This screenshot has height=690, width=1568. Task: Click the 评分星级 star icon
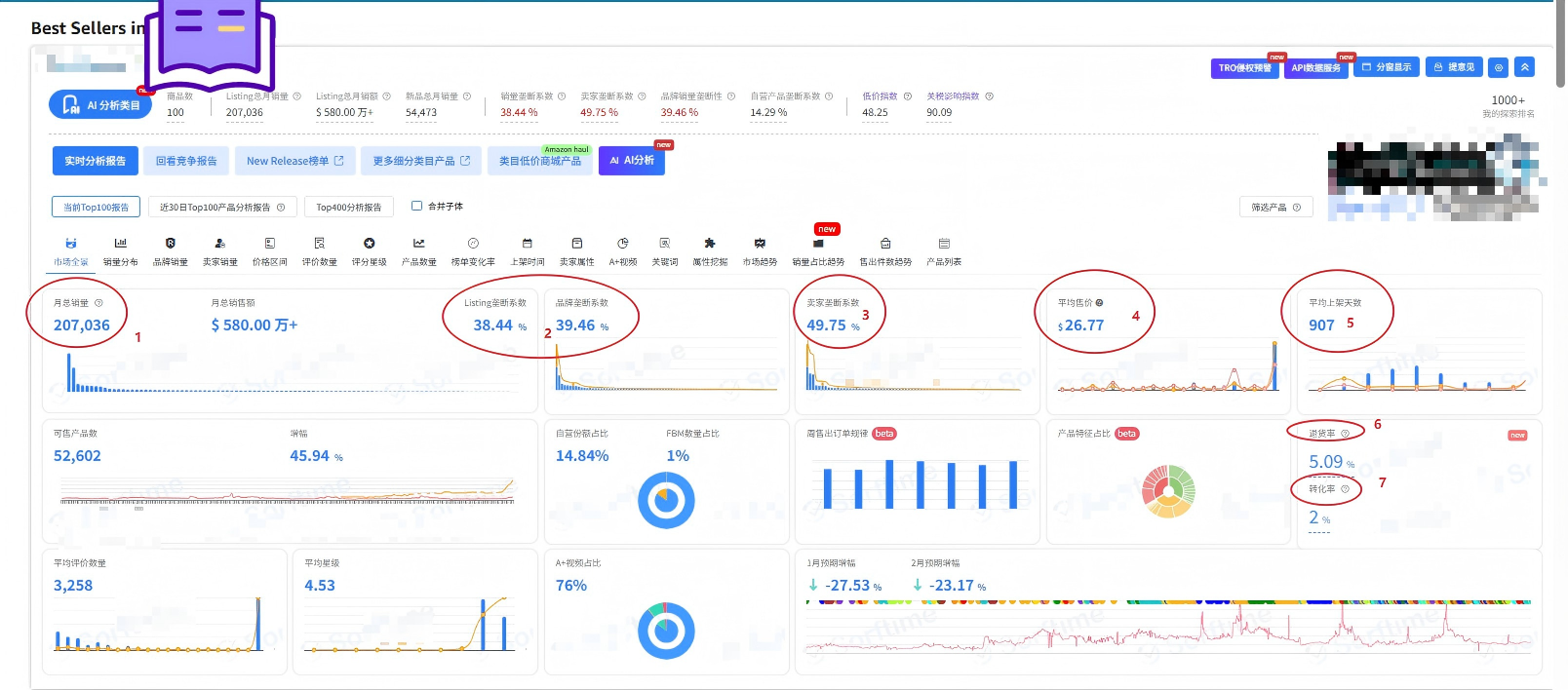pyautogui.click(x=369, y=244)
